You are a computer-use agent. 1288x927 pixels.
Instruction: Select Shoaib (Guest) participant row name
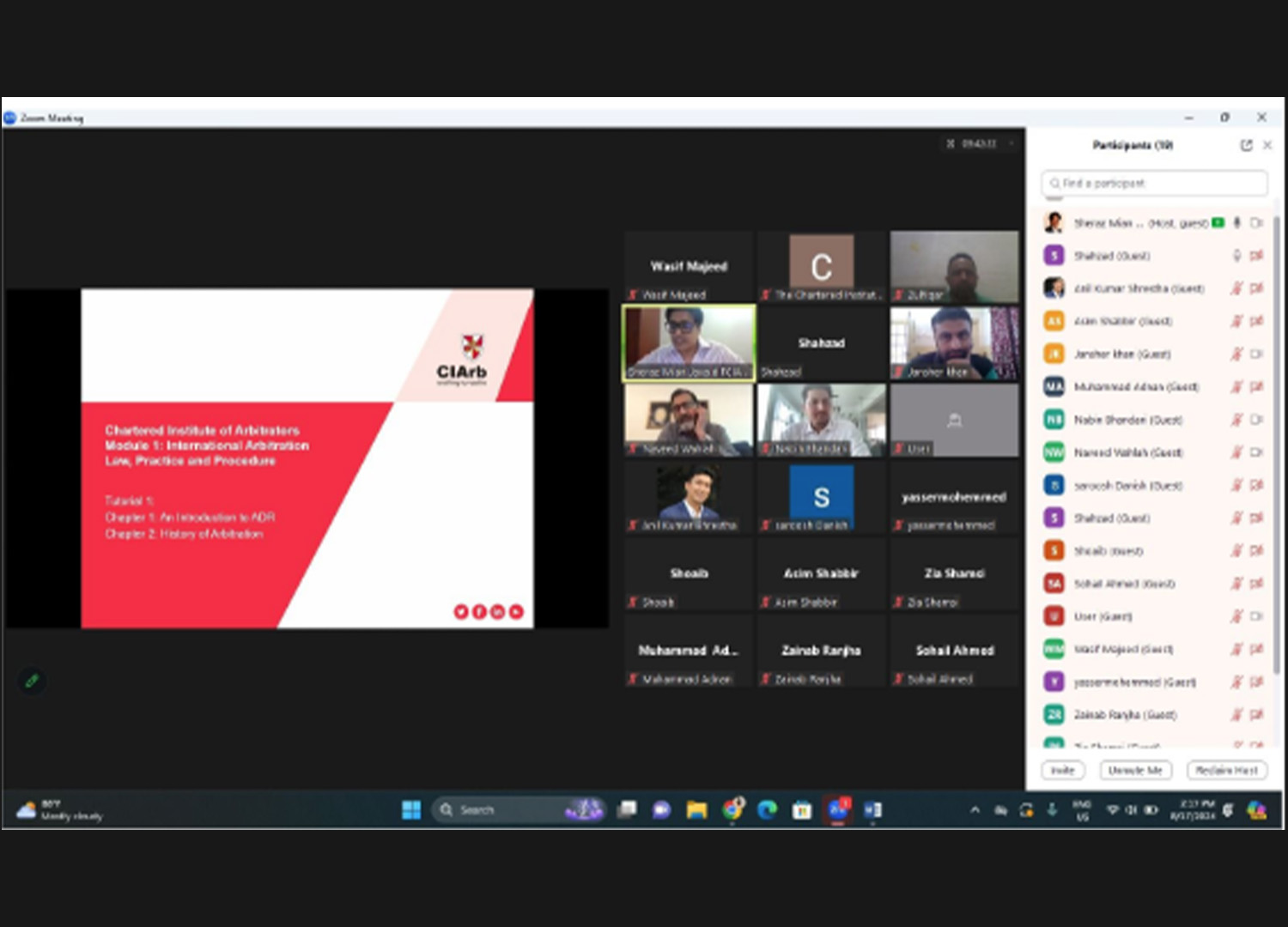tap(1109, 551)
